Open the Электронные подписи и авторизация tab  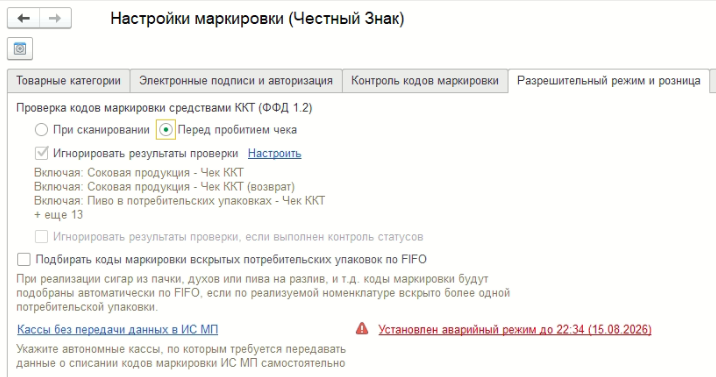click(x=236, y=81)
